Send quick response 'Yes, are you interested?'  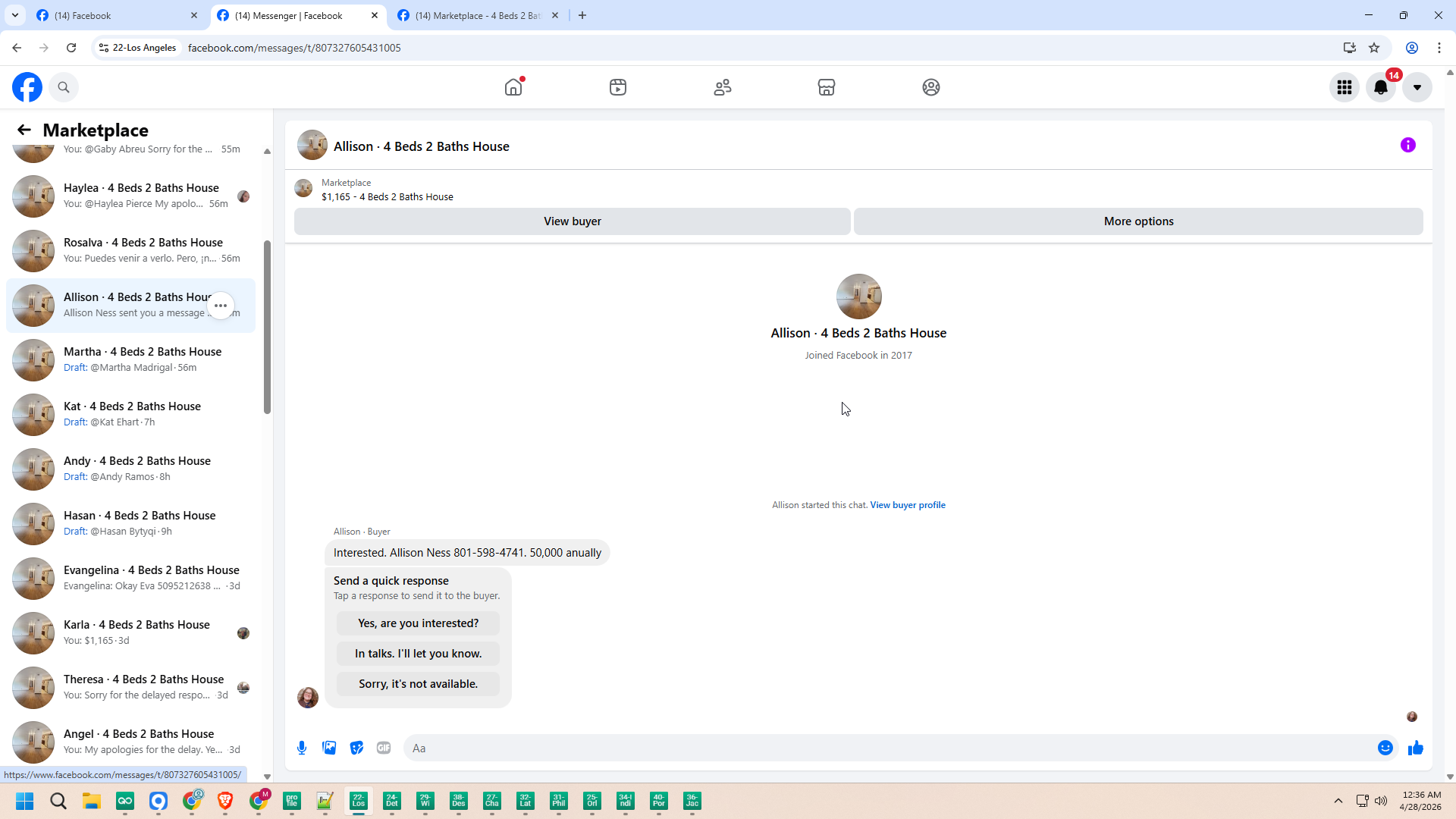click(419, 623)
